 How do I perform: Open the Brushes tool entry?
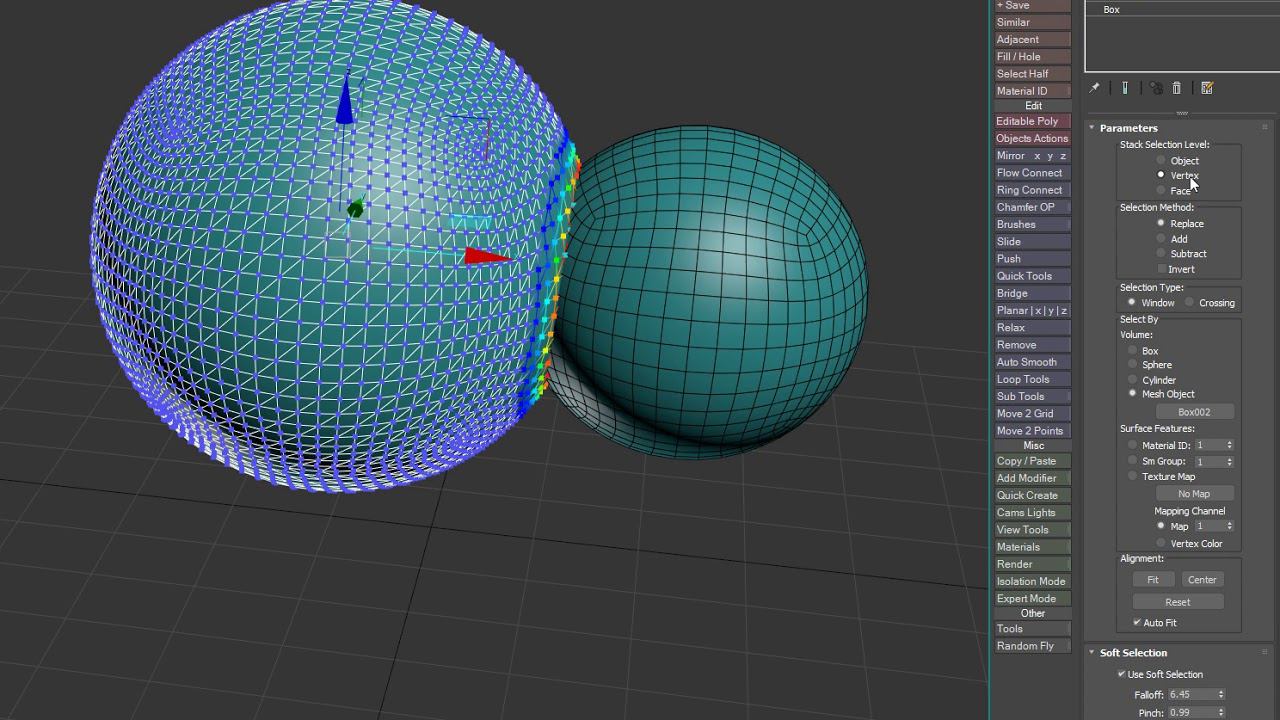1032,224
